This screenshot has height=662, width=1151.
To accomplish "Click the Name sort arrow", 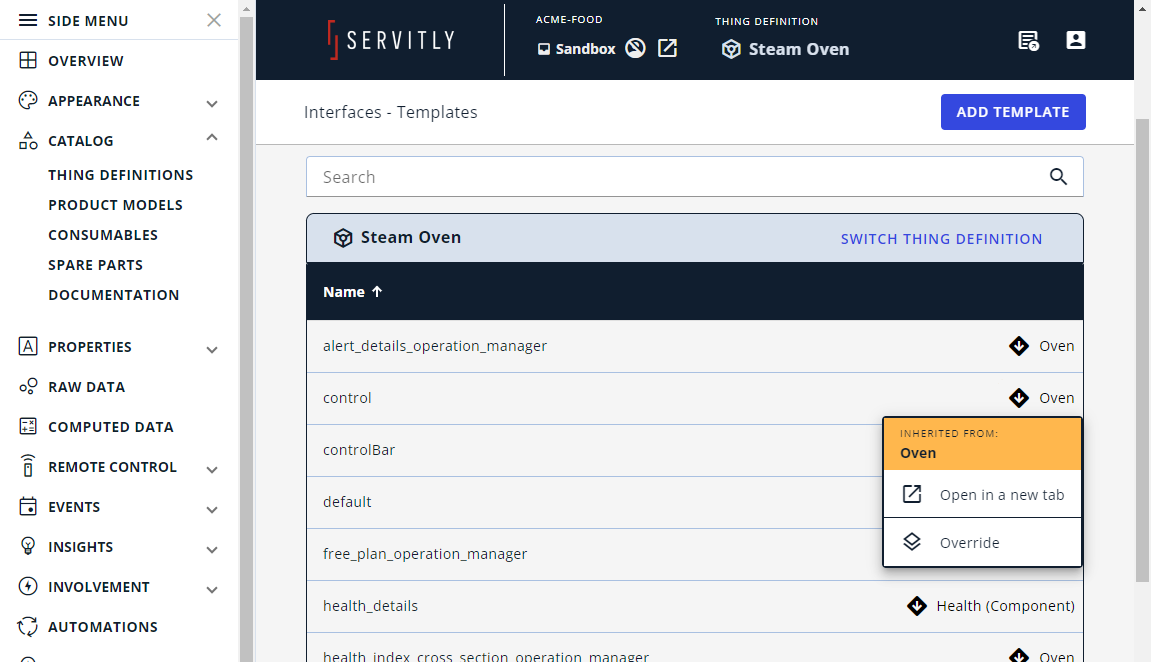I will click(x=377, y=291).
